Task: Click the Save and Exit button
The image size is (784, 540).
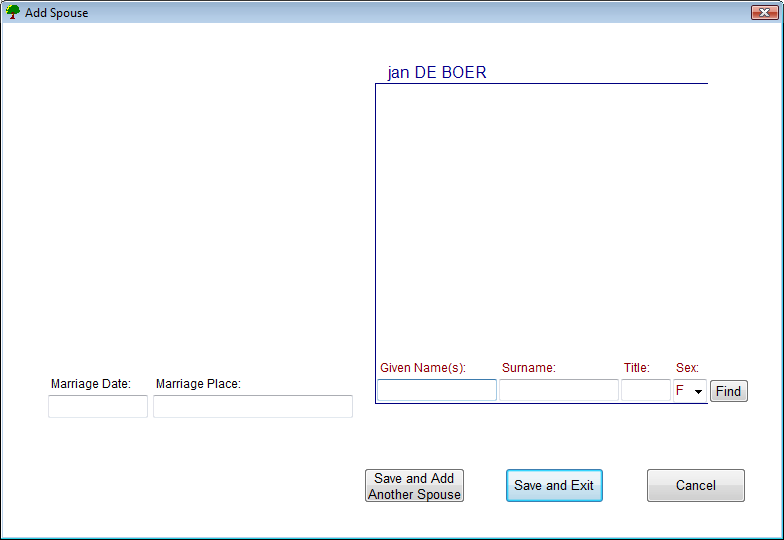Action: pyautogui.click(x=554, y=486)
